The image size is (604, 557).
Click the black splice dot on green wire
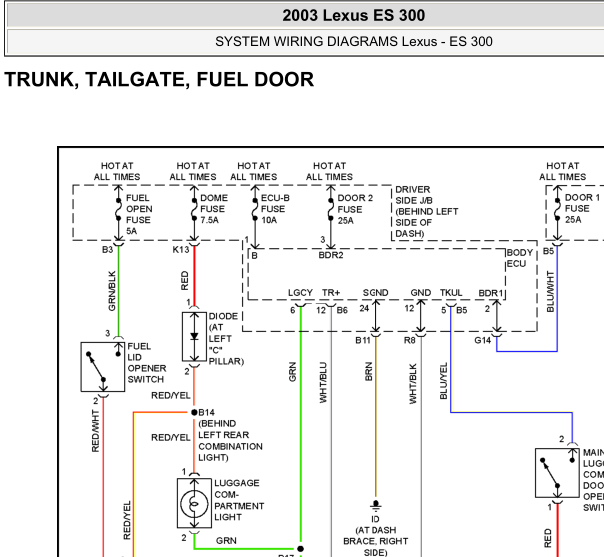point(300,549)
